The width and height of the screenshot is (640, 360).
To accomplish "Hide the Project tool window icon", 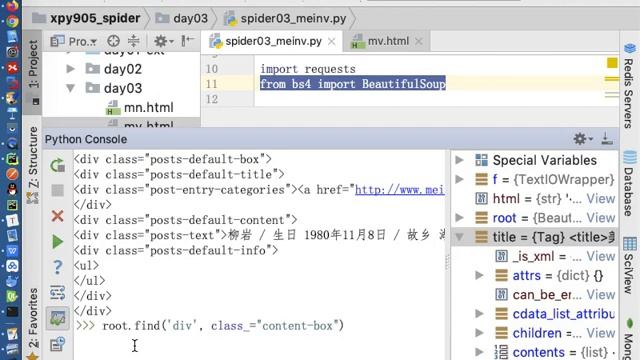I will pyautogui.click(x=187, y=41).
